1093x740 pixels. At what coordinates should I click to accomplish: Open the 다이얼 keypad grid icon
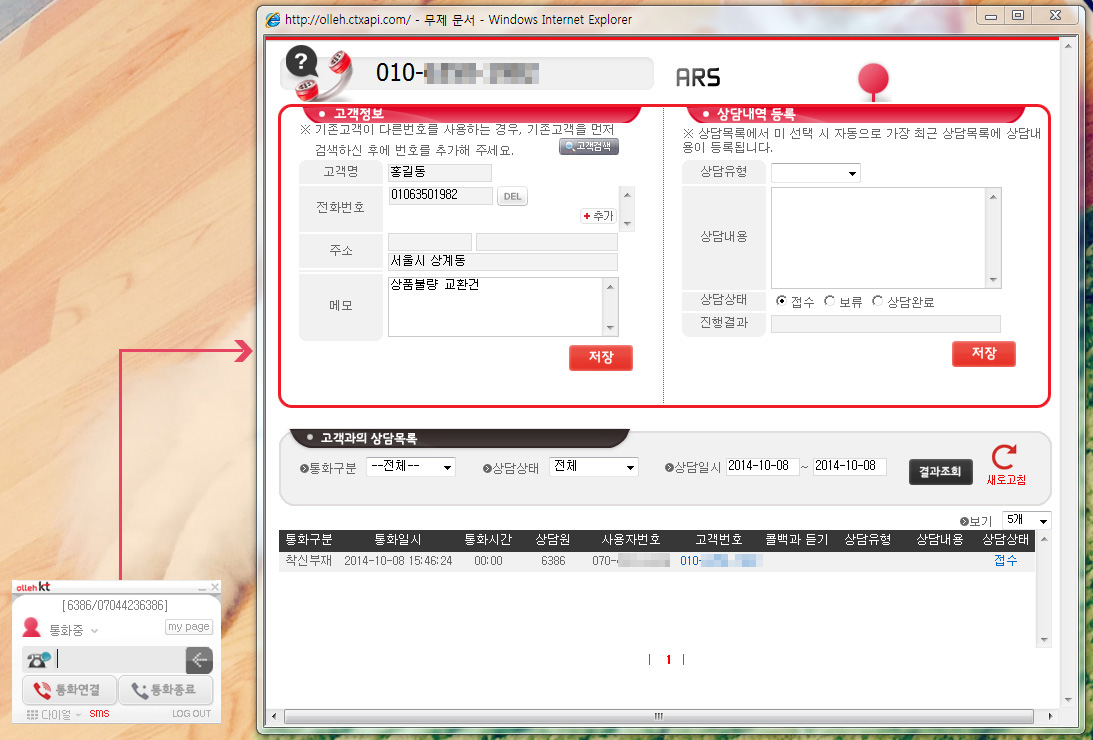33,714
